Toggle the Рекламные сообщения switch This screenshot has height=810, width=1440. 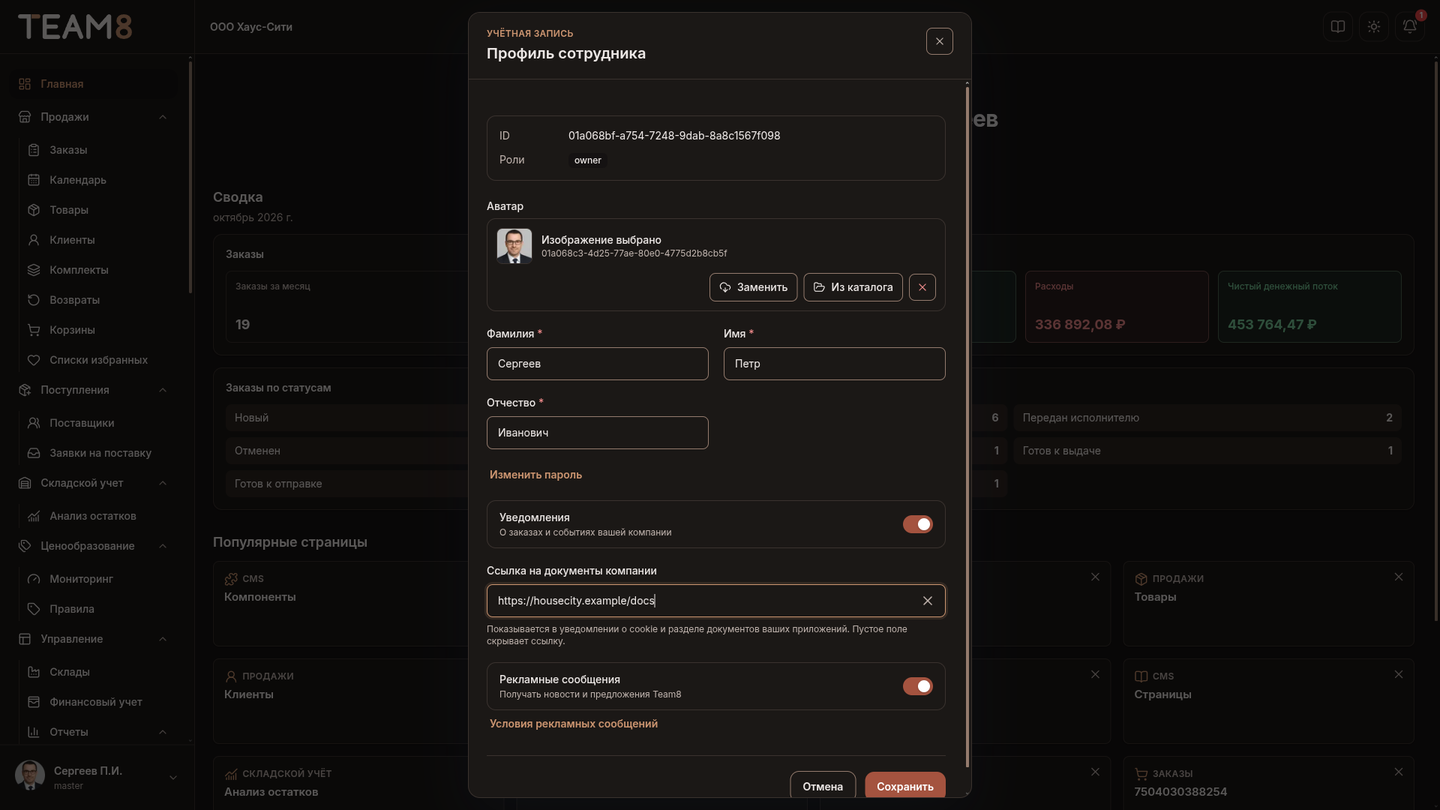[918, 686]
